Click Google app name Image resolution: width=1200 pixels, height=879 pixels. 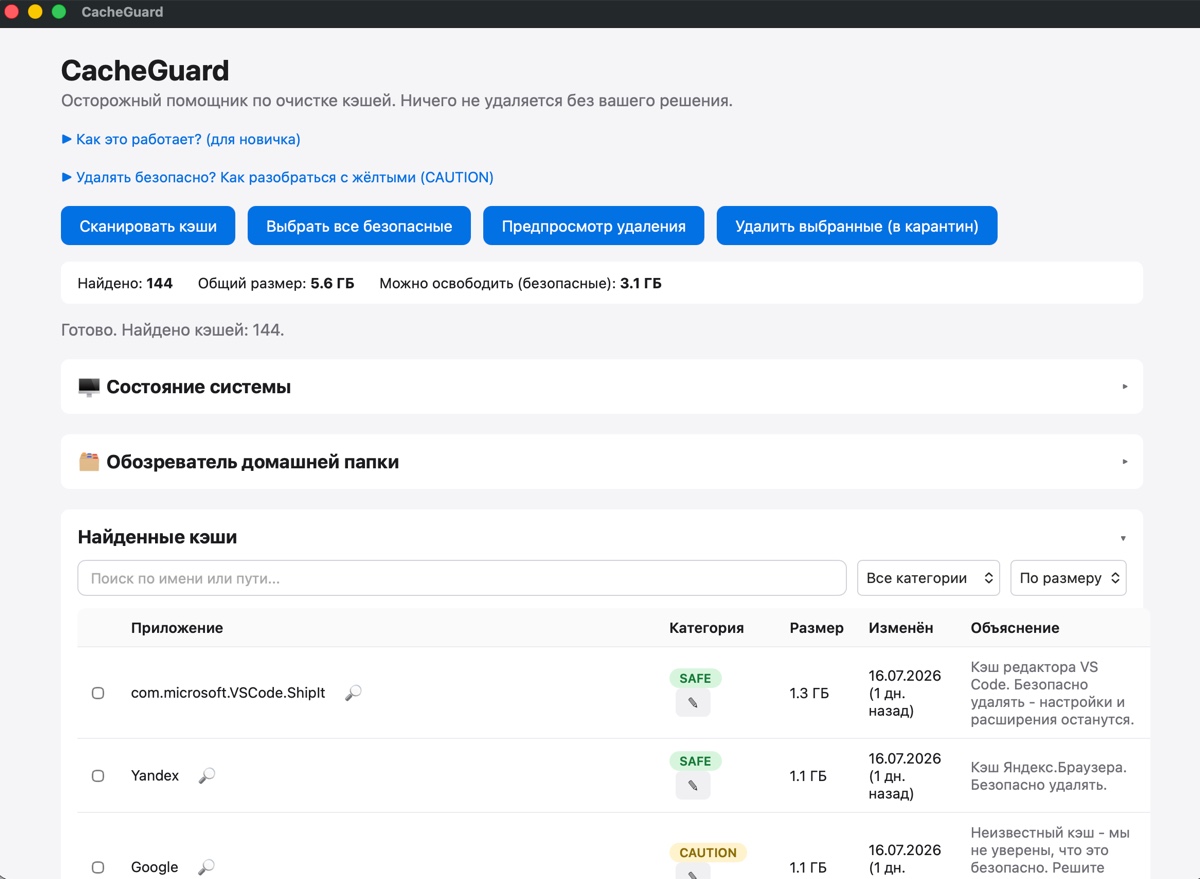[x=155, y=867]
